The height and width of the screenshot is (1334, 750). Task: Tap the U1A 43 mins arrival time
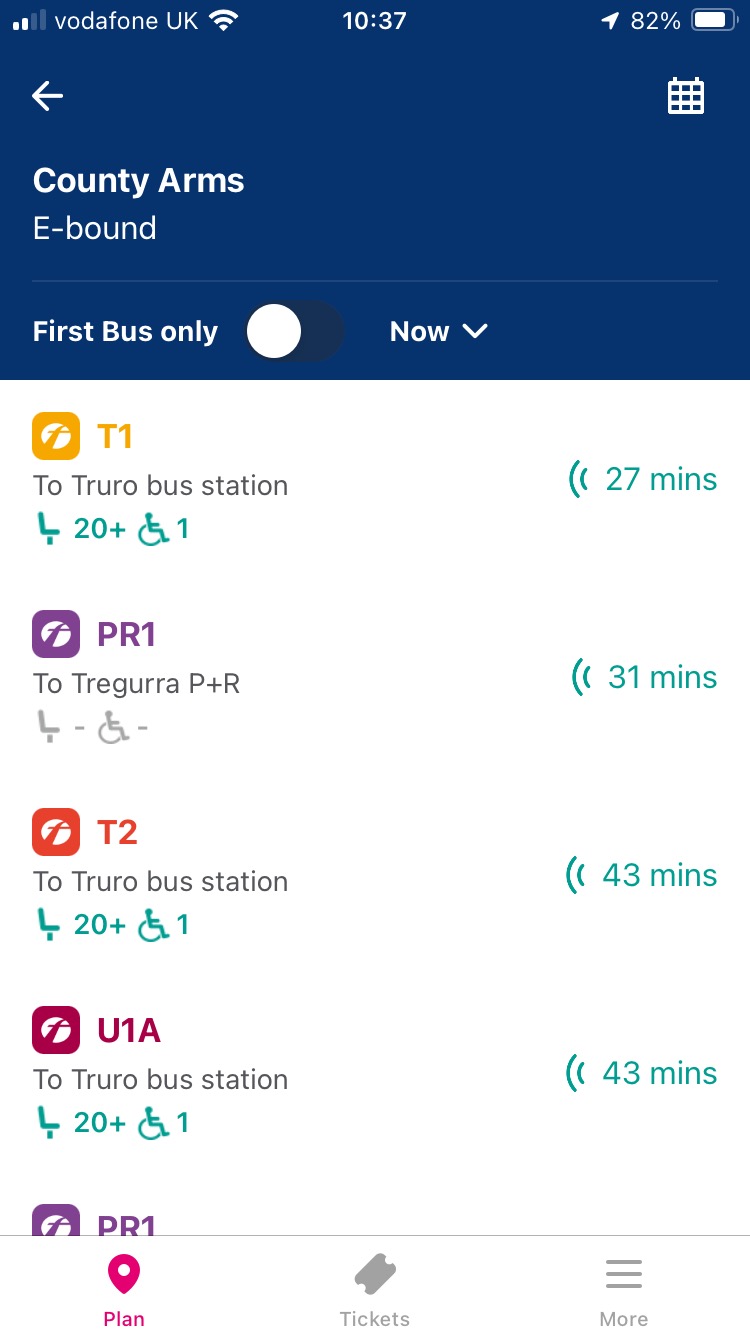tap(659, 1073)
